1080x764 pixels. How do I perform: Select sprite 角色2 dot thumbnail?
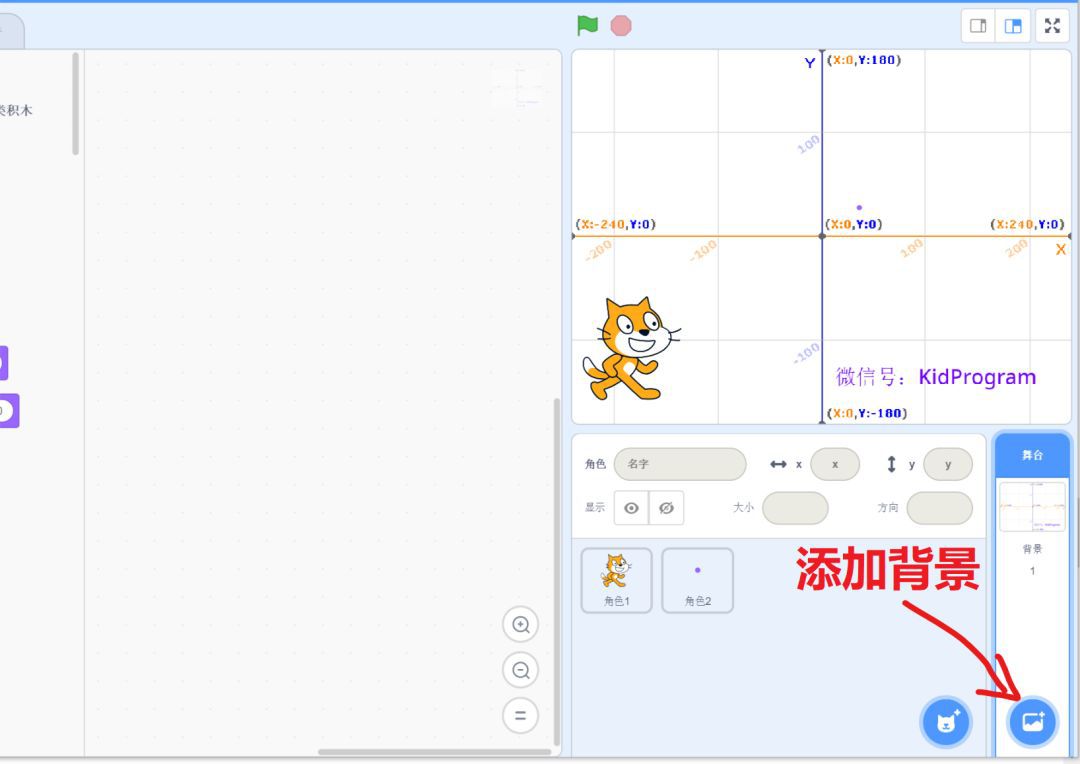click(x=697, y=580)
